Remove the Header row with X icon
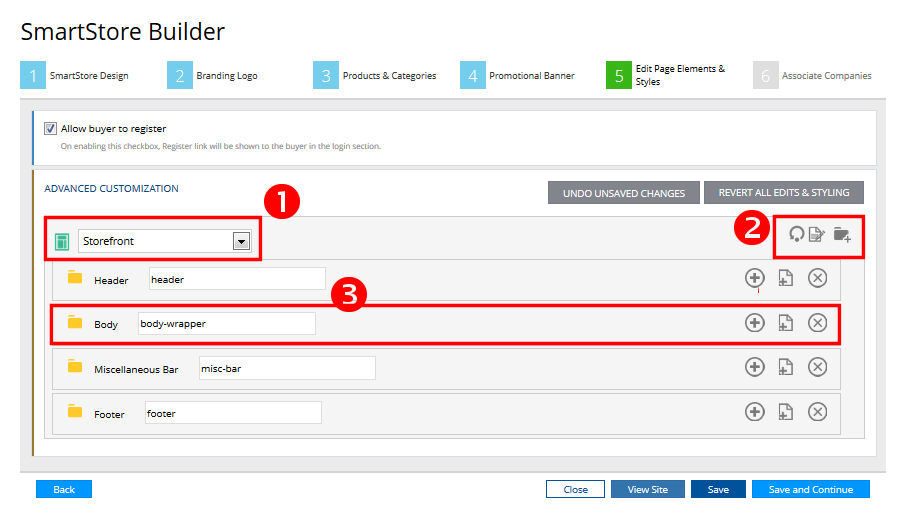The height and width of the screenshot is (517, 904). [x=818, y=278]
